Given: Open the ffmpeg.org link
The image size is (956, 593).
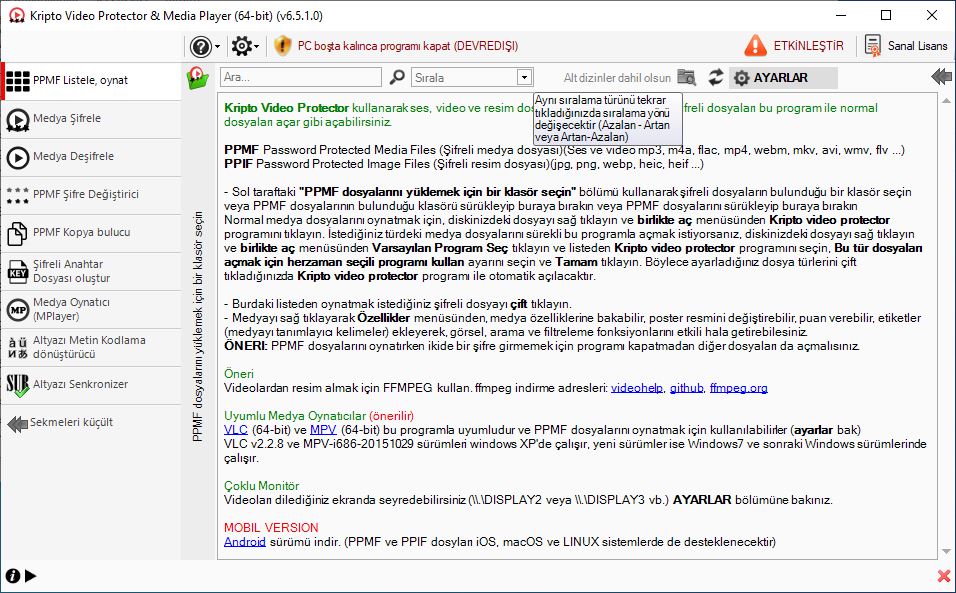Looking at the screenshot, I should click(x=738, y=388).
